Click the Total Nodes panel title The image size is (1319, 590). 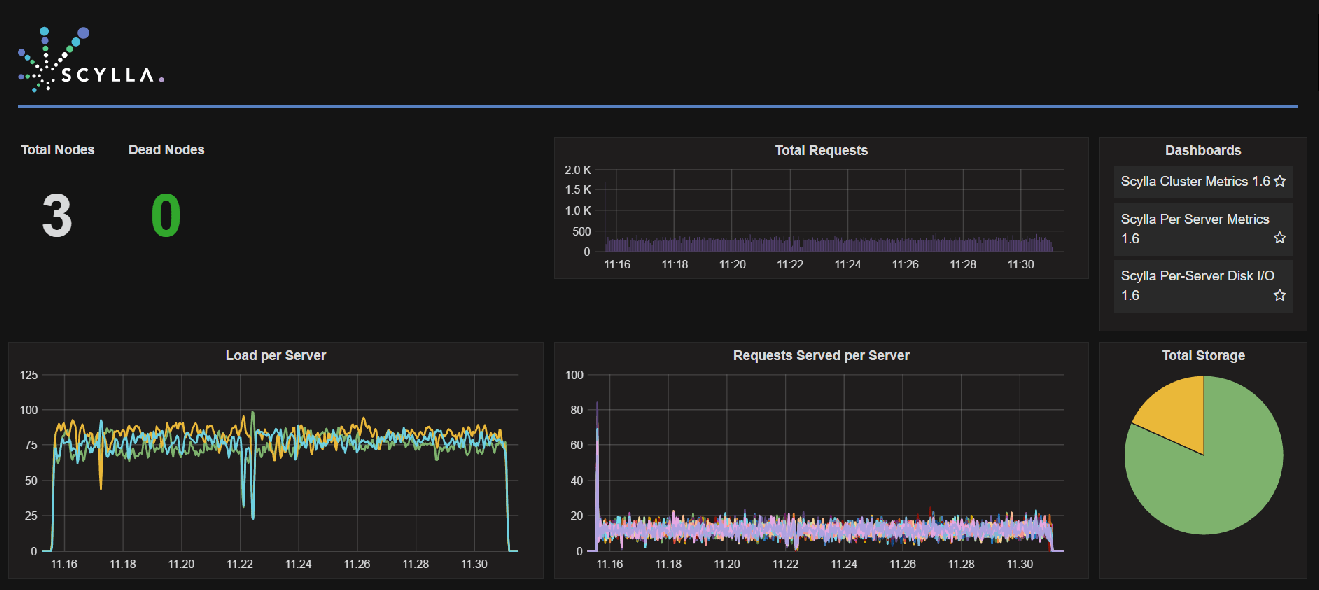pyautogui.click(x=58, y=150)
